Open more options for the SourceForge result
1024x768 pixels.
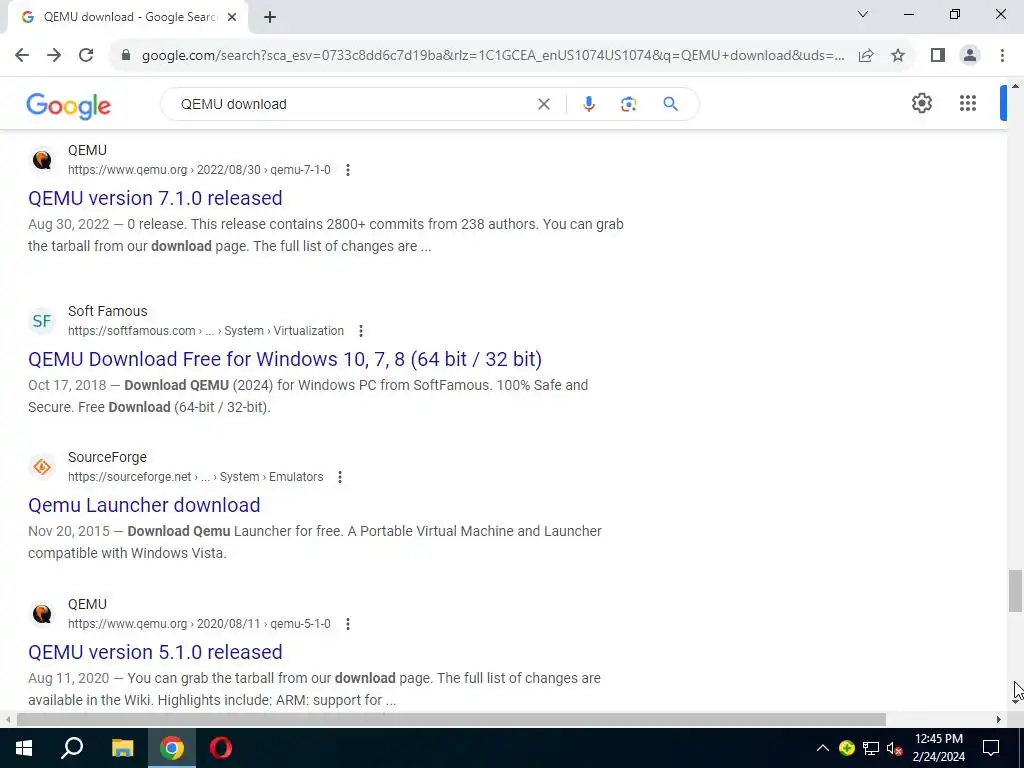coord(340,477)
